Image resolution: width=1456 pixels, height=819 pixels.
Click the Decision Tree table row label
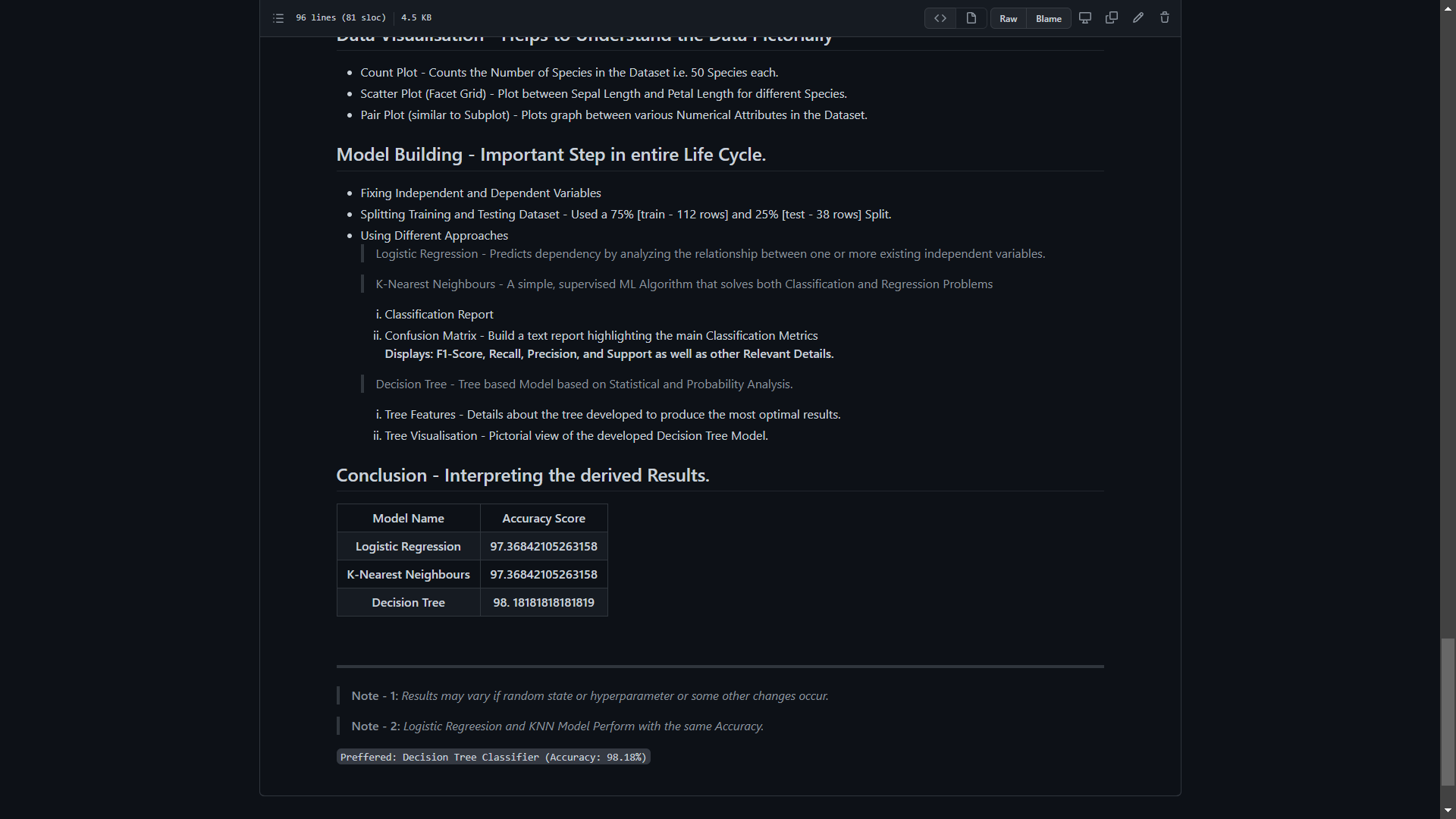coord(408,603)
